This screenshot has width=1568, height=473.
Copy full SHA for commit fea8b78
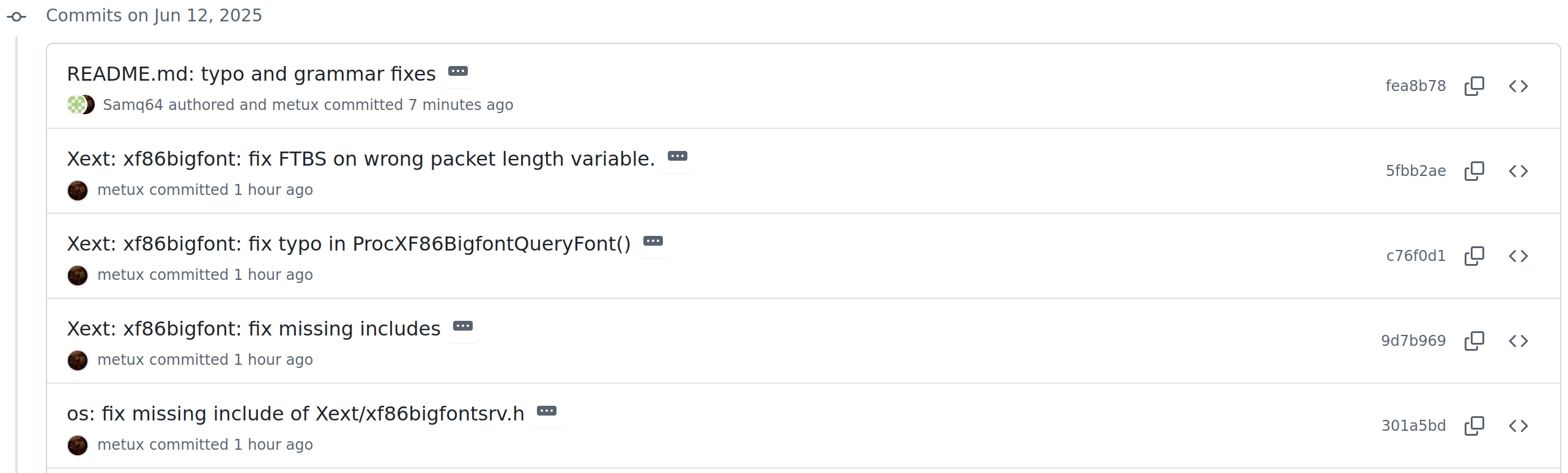tap(1474, 86)
